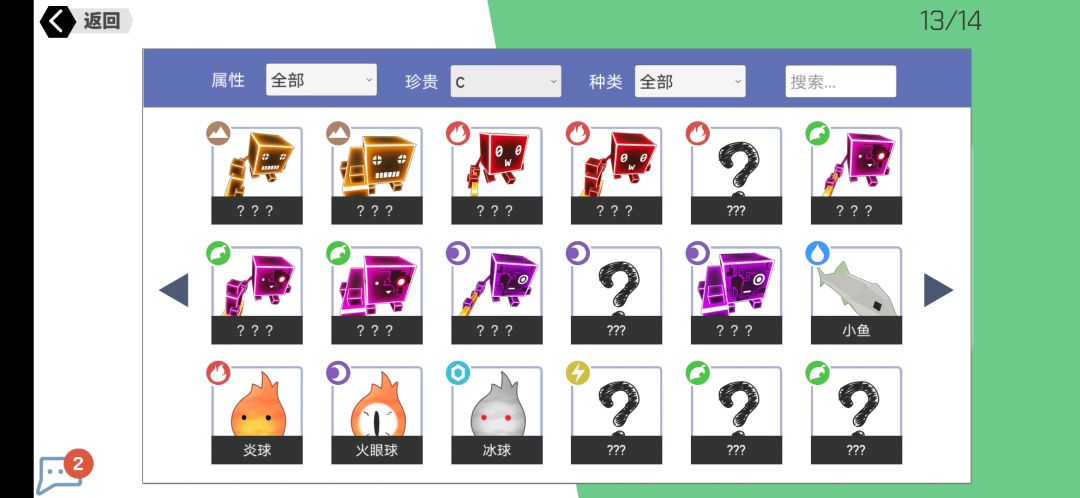
Task: Open the 火眼球 creature card
Action: [x=377, y=415]
